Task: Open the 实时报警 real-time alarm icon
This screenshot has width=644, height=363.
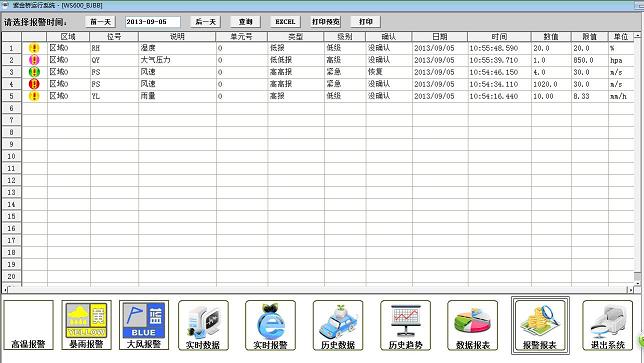Action: [270, 325]
